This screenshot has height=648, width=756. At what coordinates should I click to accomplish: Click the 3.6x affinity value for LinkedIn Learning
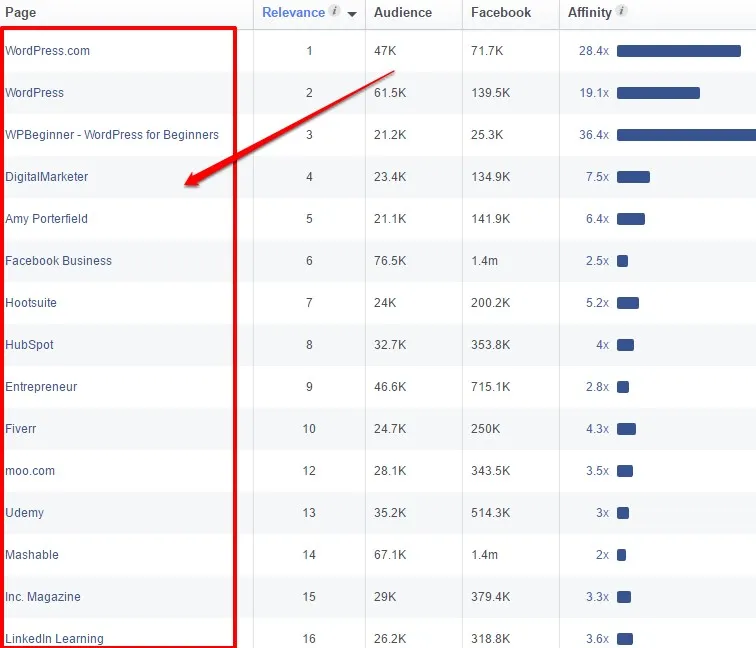pos(597,638)
